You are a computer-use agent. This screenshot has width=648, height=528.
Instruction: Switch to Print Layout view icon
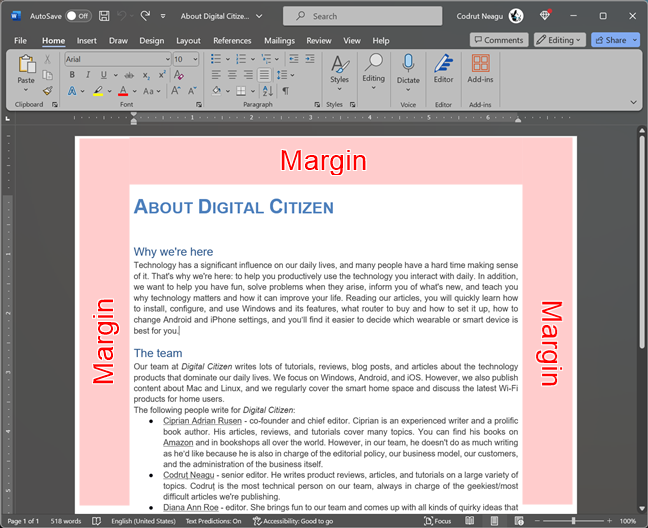coord(494,521)
